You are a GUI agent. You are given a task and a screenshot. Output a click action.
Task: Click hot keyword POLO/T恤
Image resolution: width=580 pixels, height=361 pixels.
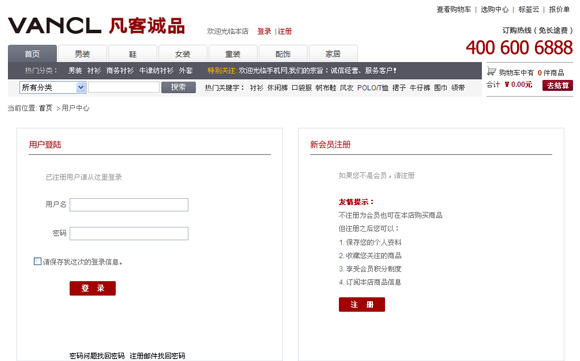click(x=373, y=88)
